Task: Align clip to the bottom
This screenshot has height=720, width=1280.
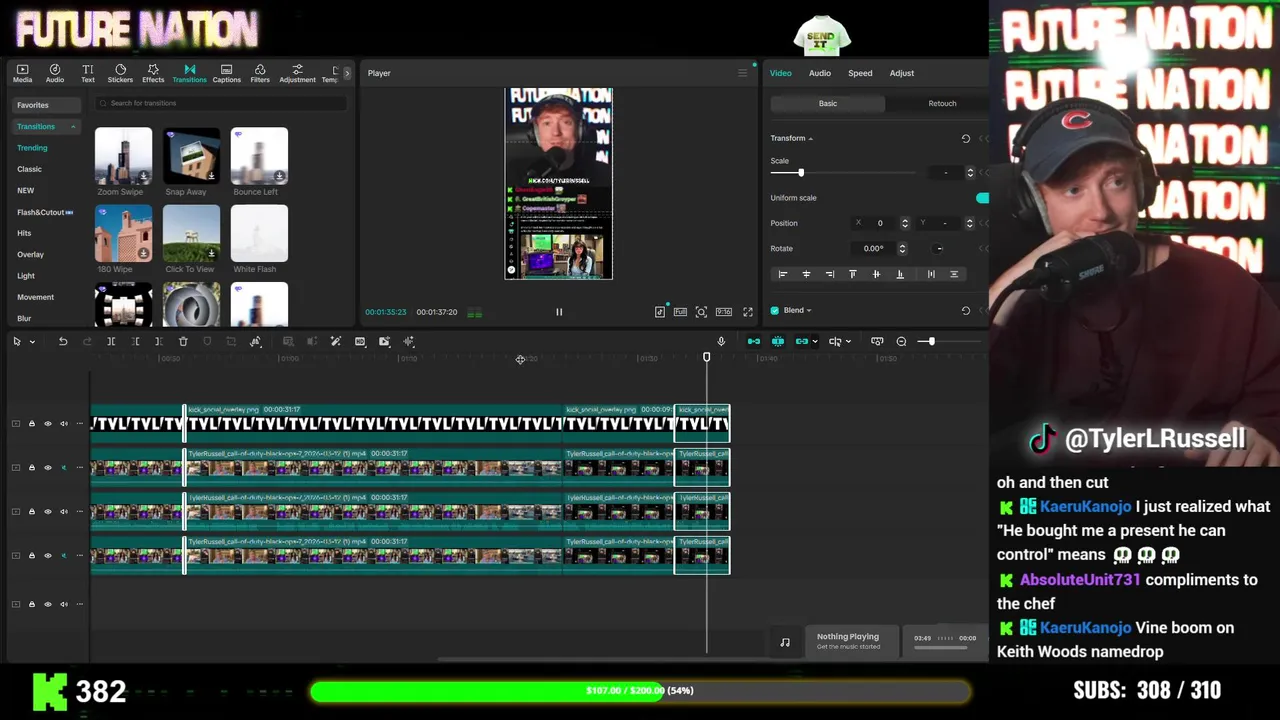Action: (x=900, y=274)
